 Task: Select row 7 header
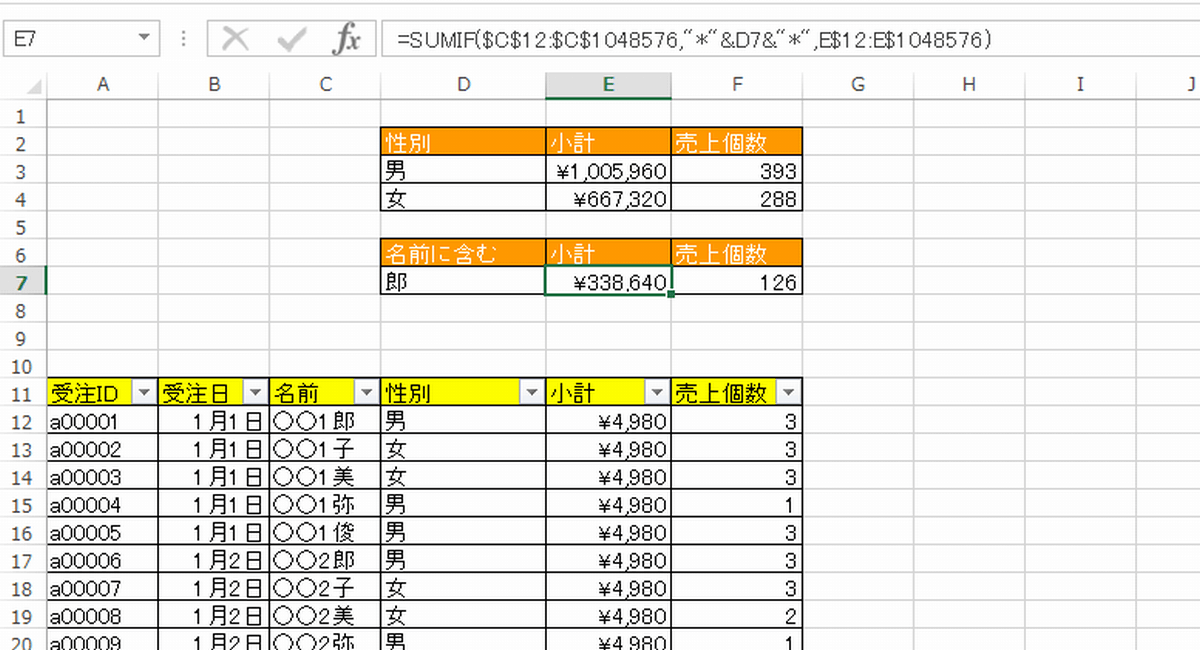pyautogui.click(x=23, y=282)
